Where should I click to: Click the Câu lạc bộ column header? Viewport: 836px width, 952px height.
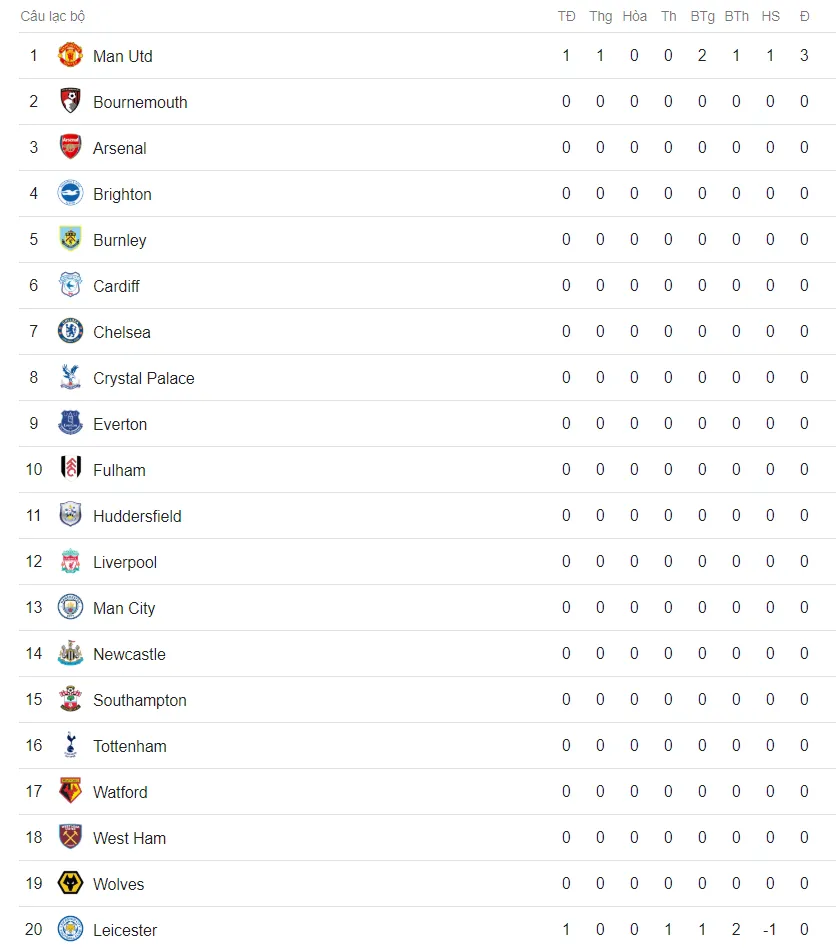[52, 16]
